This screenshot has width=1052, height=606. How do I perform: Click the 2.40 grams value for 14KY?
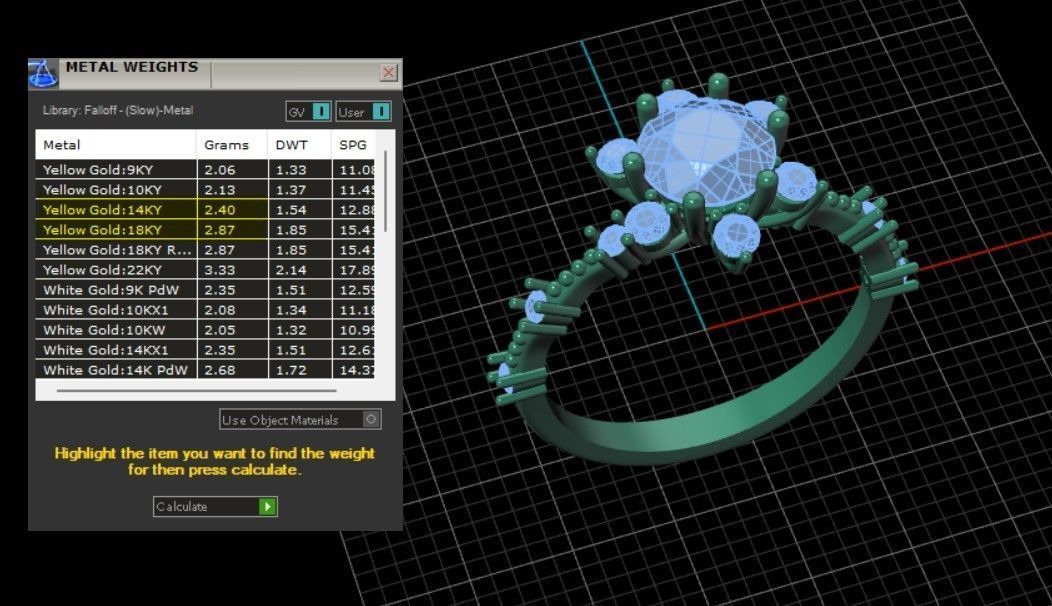220,210
